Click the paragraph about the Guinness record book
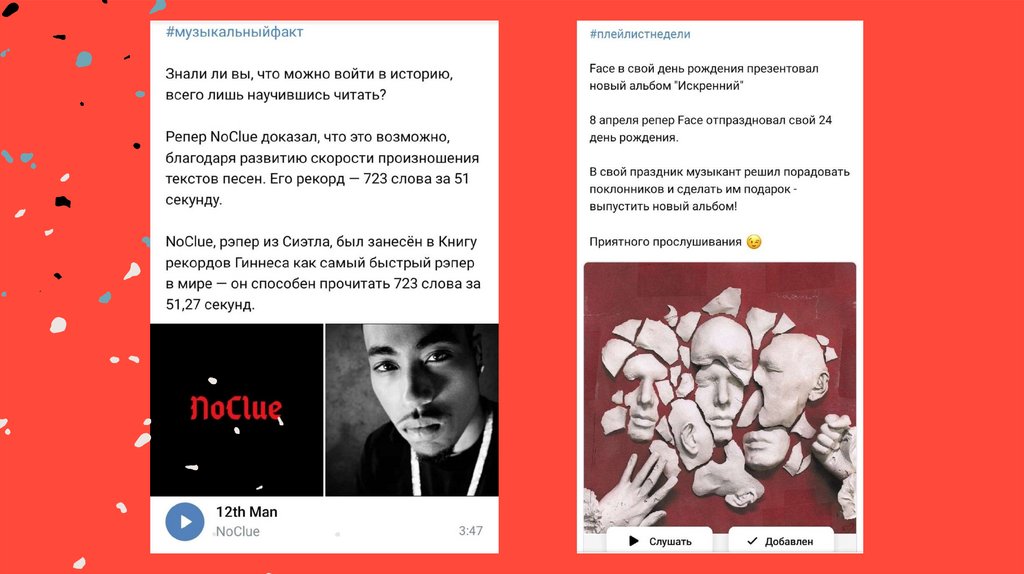1024x574 pixels. point(323,273)
